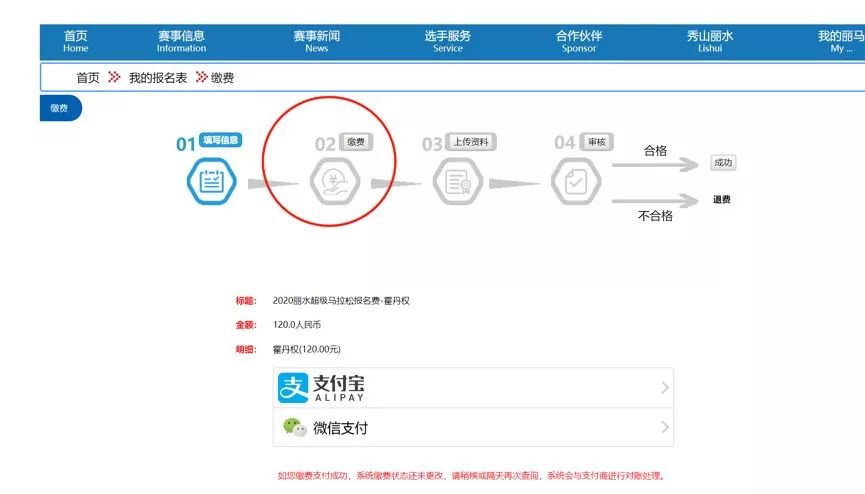The width and height of the screenshot is (865, 494).
Task: Expand the WeChat Pay option chevron
Action: [x=665, y=428]
